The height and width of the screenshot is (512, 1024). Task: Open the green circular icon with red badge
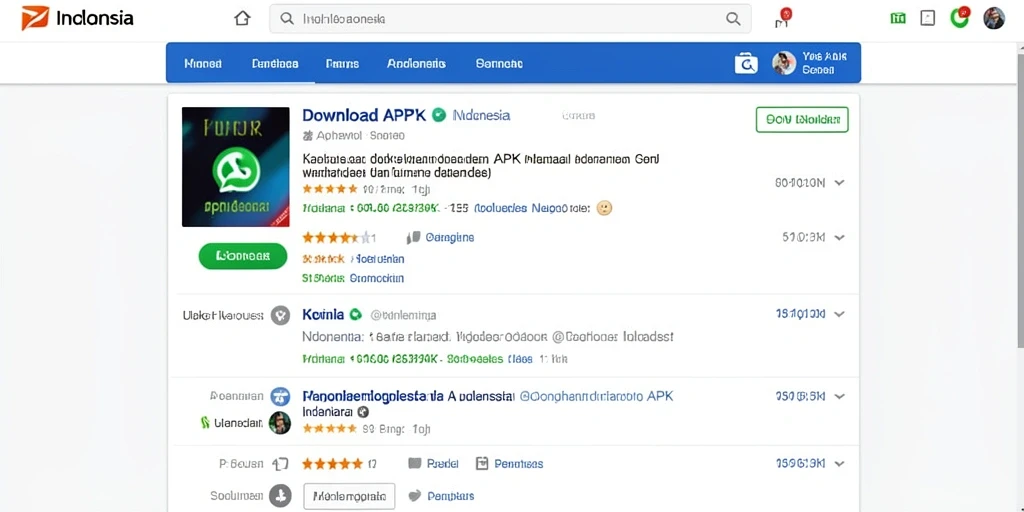pyautogui.click(x=960, y=17)
